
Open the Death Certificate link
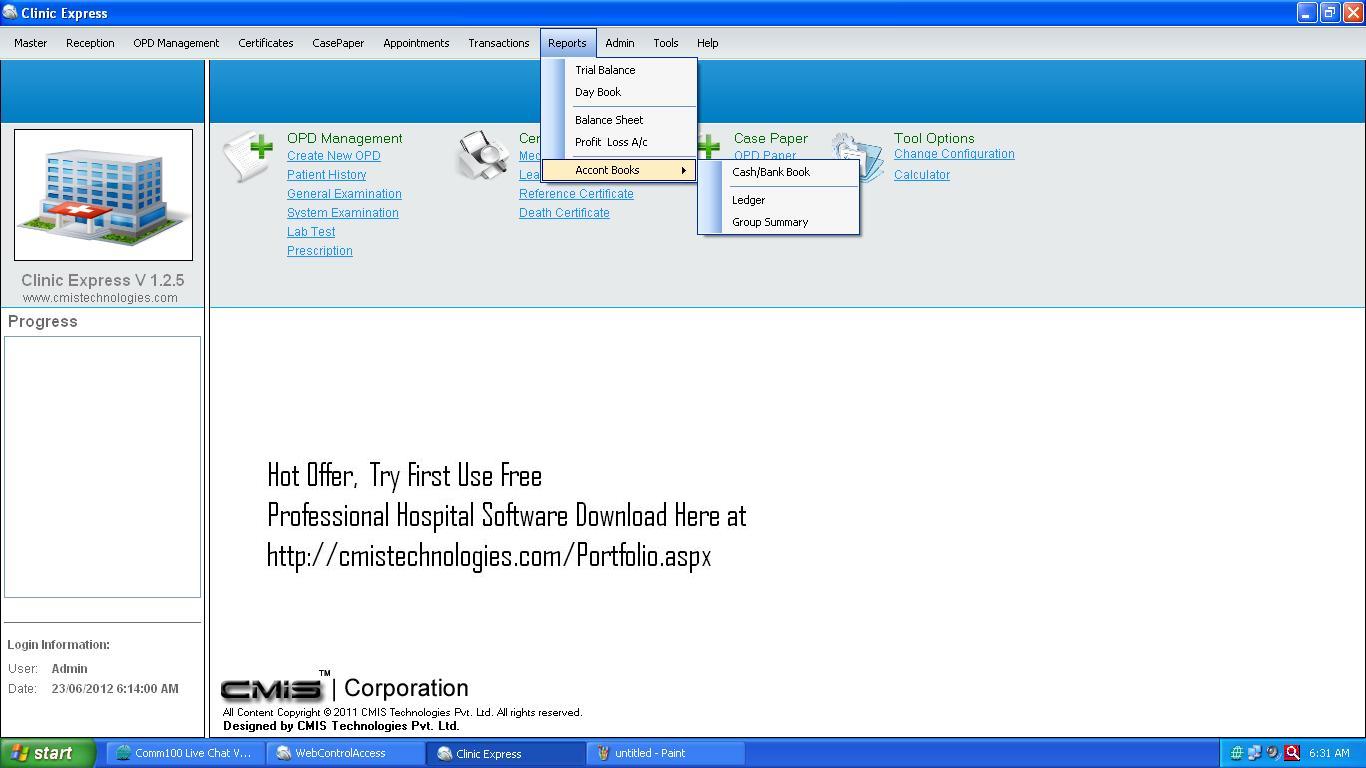point(563,213)
